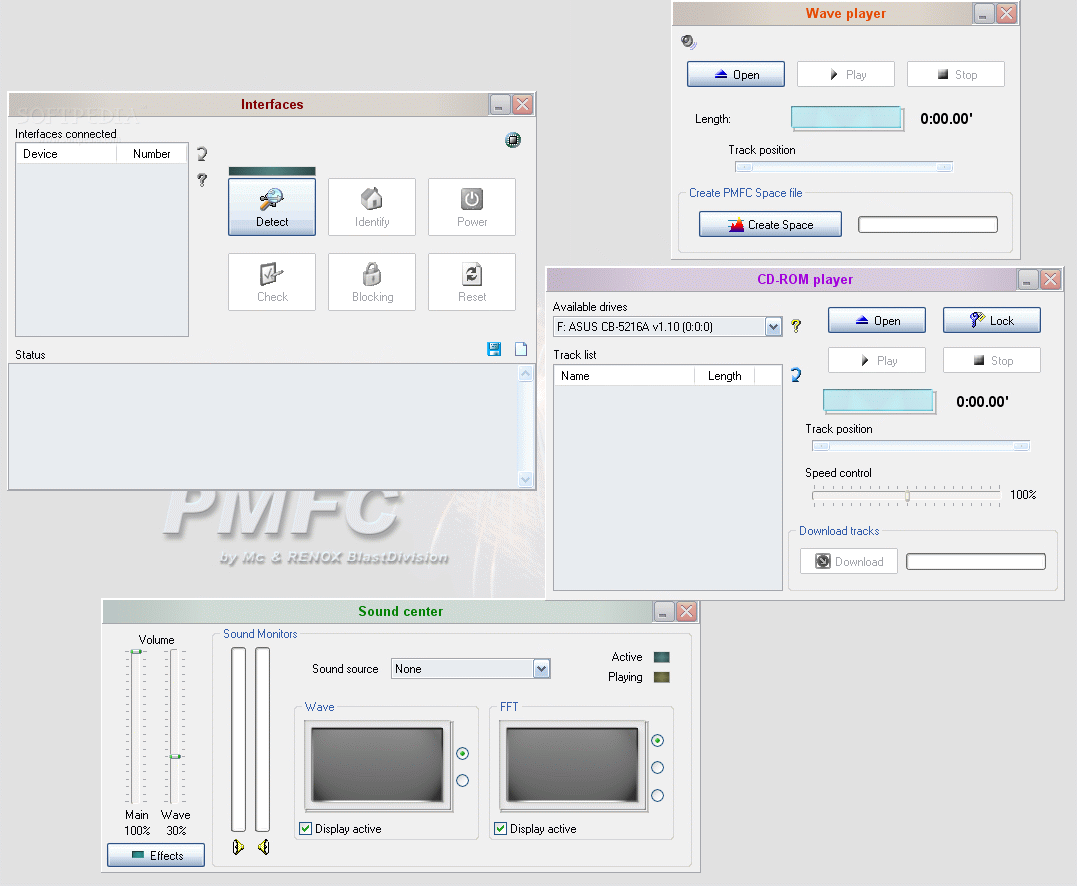Click the Lock button in CD-ROM player
Screen dimensions: 1077x886
point(991,320)
